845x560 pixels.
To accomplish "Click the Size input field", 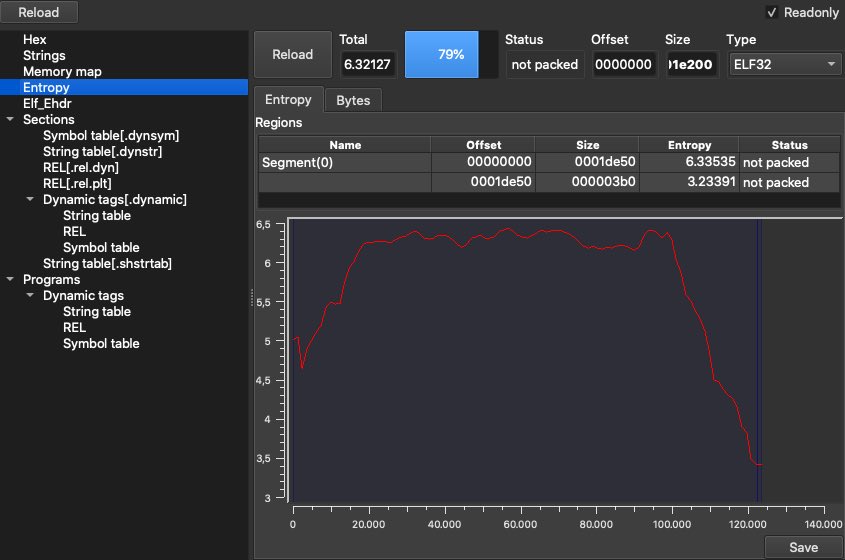I will click(x=692, y=65).
